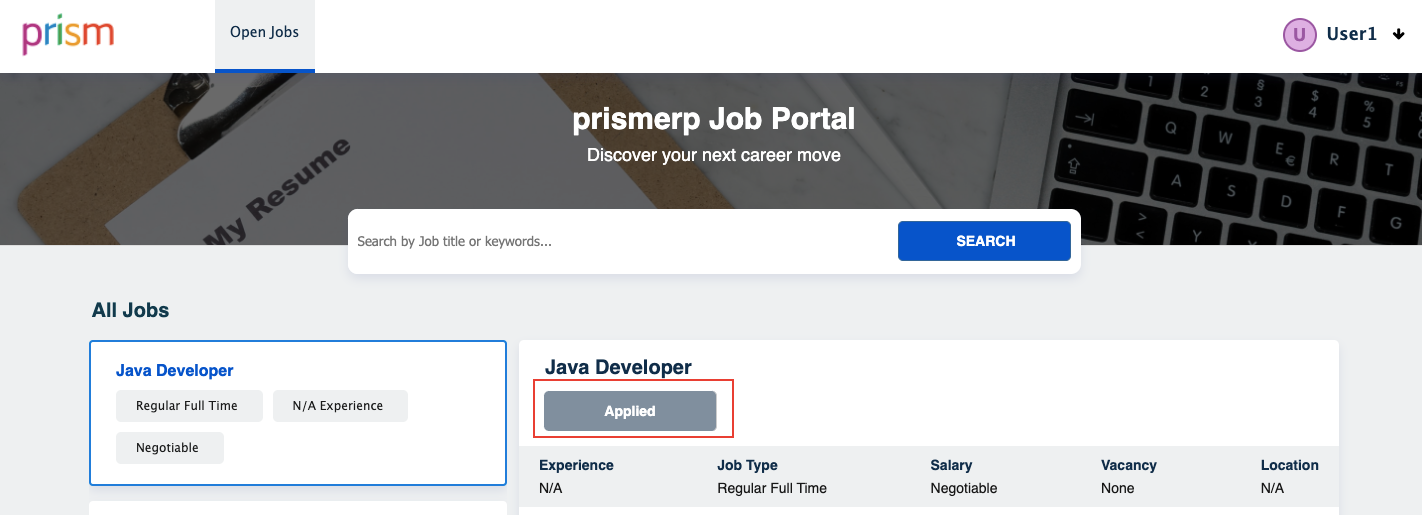
Task: Click the All Jobs heading
Action: (x=130, y=310)
